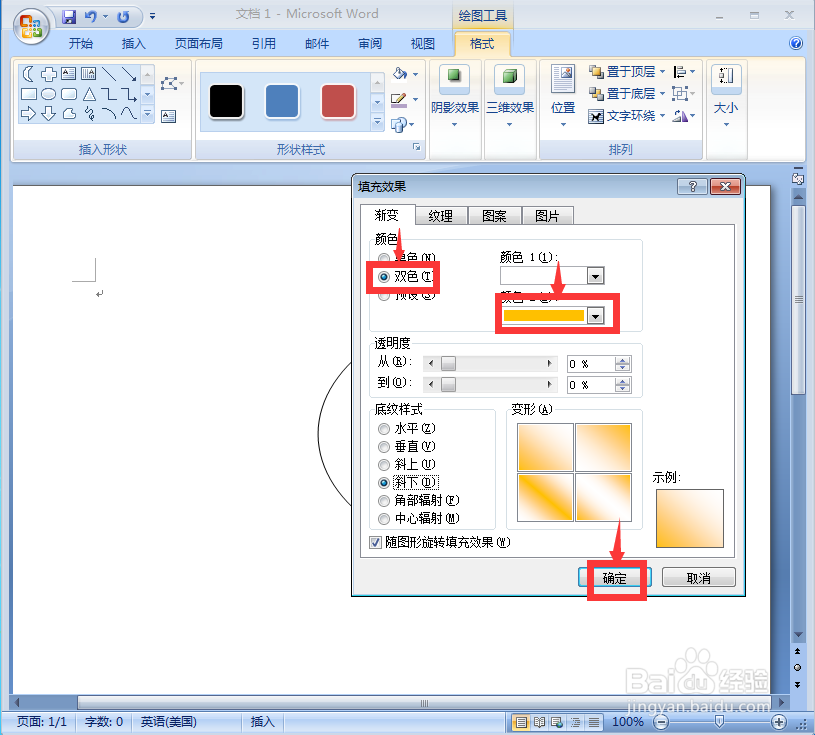Viewport: 815px width, 735px height.
Task: Expand the shape styles gallery more arrow
Action: tap(377, 123)
